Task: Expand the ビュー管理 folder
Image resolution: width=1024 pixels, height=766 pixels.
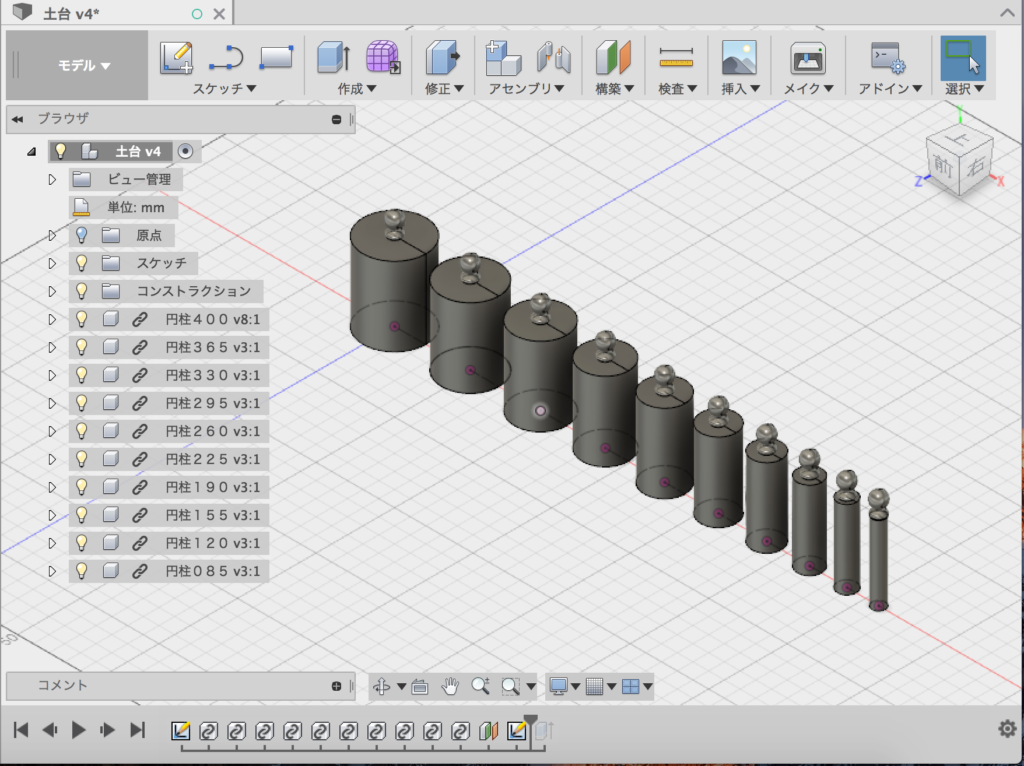Action: coord(52,179)
